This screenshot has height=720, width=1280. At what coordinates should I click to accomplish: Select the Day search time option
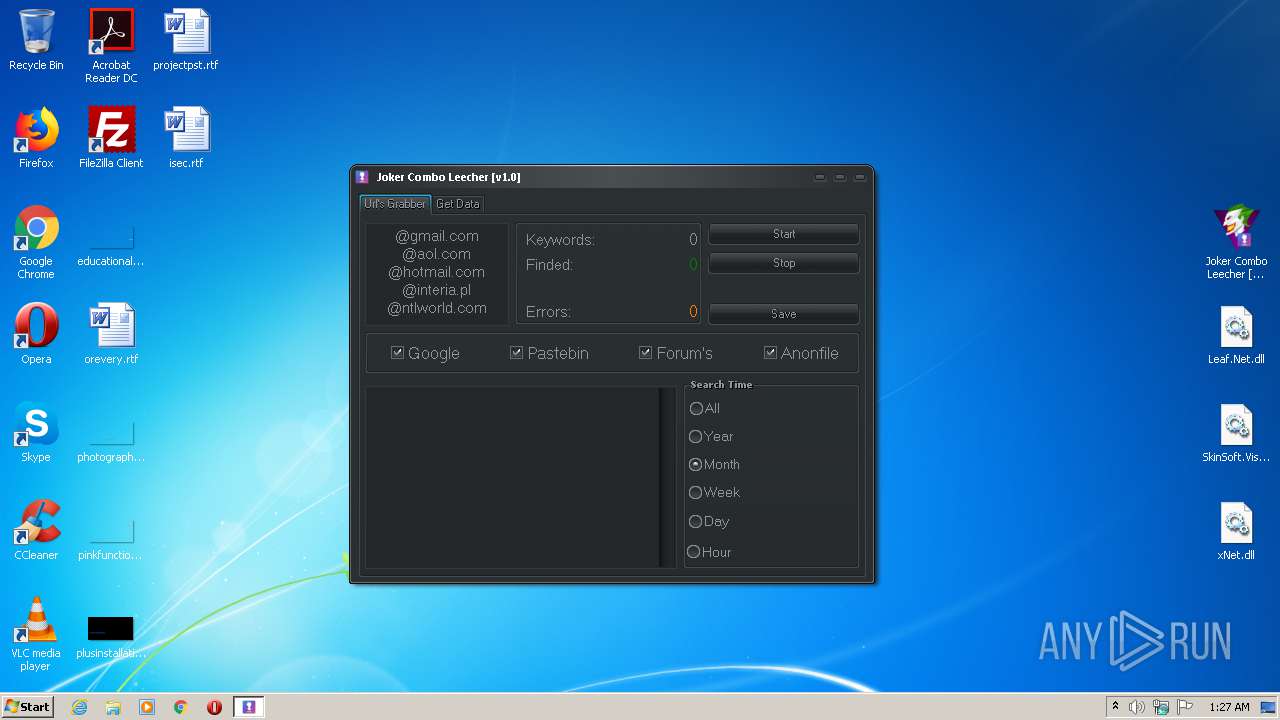(x=696, y=521)
